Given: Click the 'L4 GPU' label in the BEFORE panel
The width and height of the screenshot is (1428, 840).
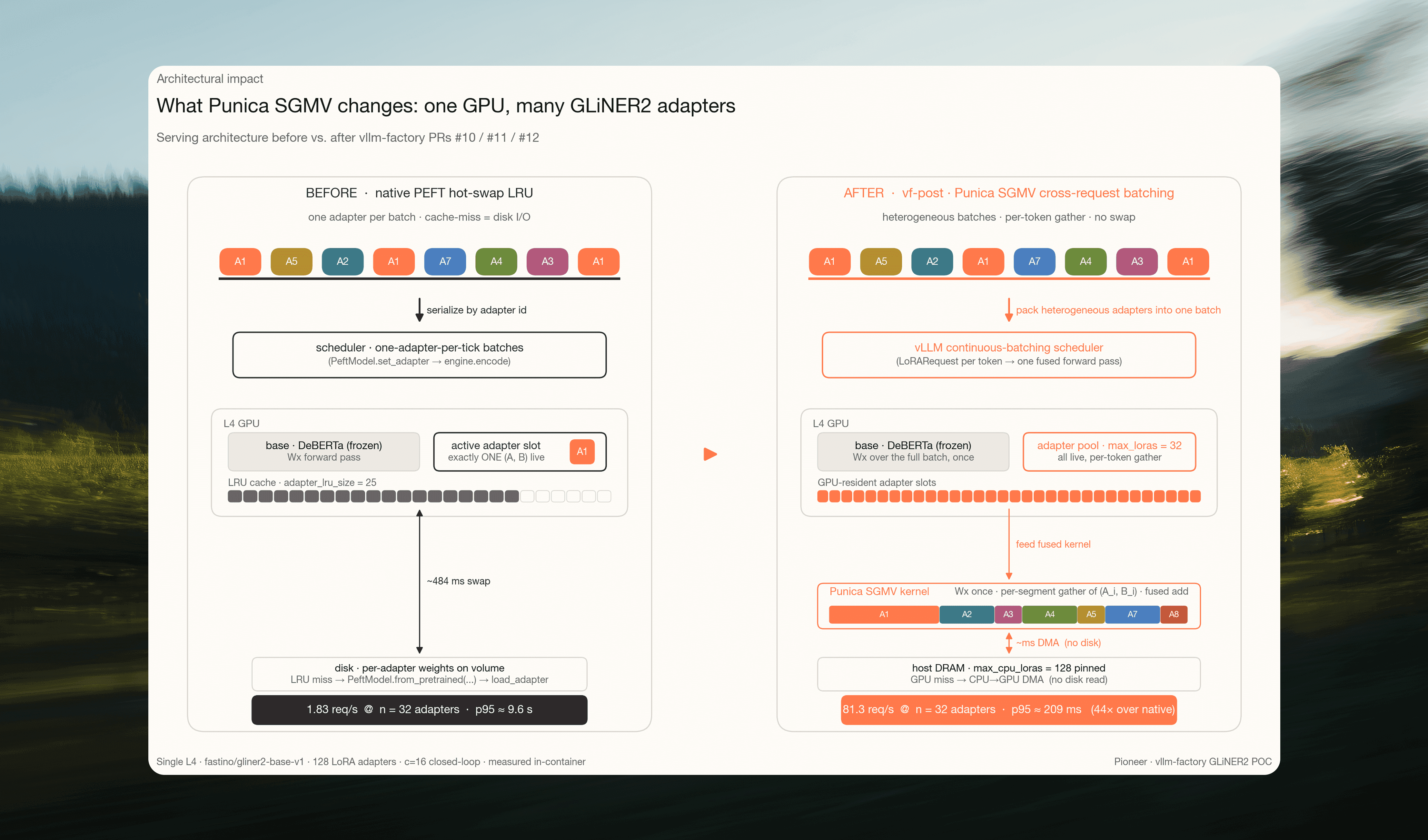Looking at the screenshot, I should point(242,424).
